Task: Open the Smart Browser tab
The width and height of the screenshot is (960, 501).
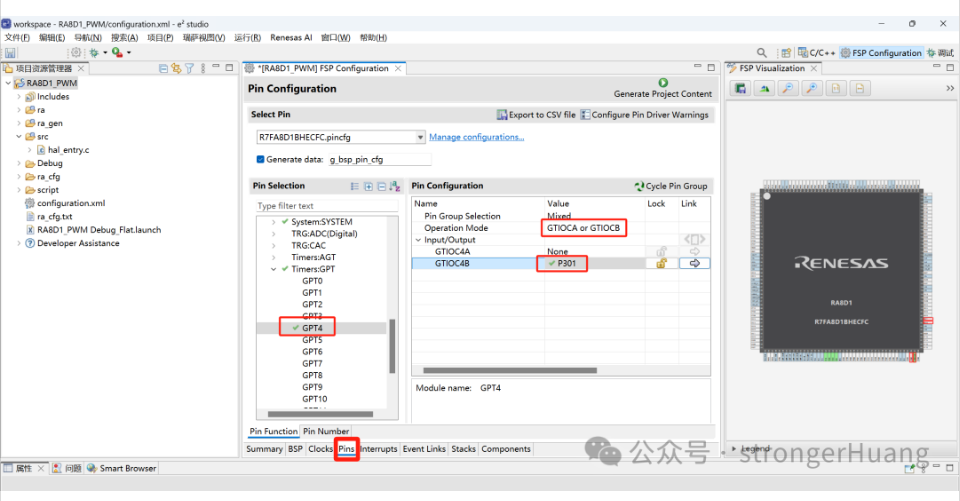Action: (122, 468)
